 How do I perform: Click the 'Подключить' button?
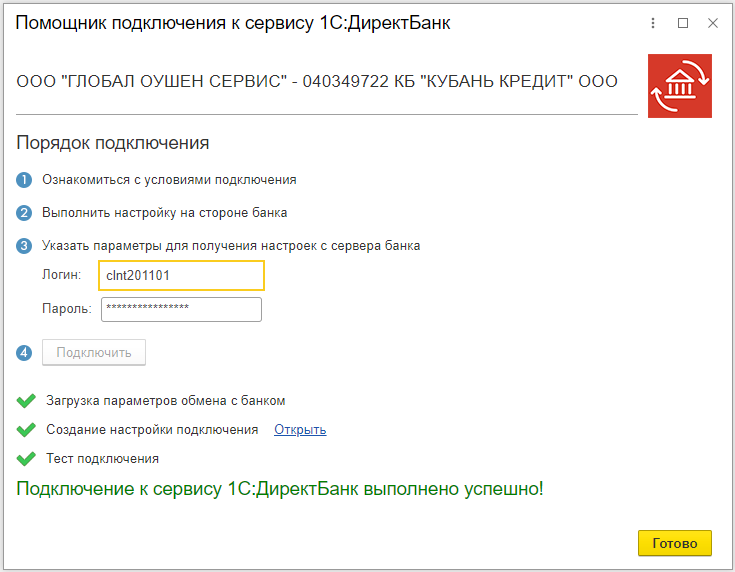pyautogui.click(x=94, y=352)
